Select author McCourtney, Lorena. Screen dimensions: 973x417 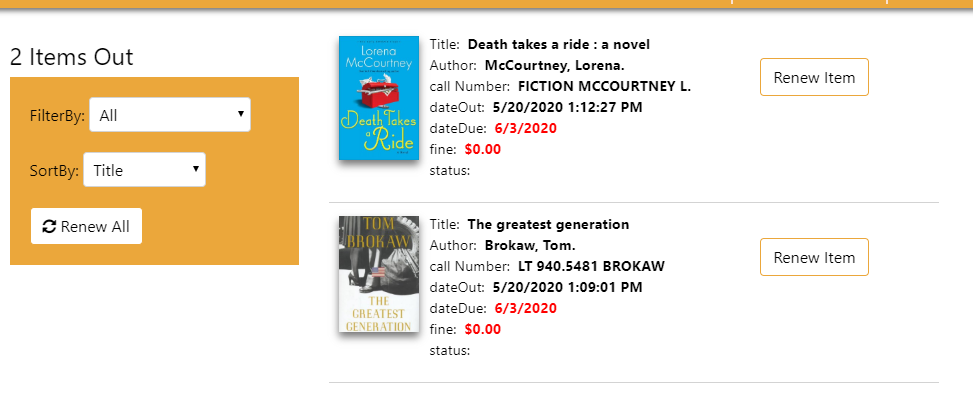point(554,66)
